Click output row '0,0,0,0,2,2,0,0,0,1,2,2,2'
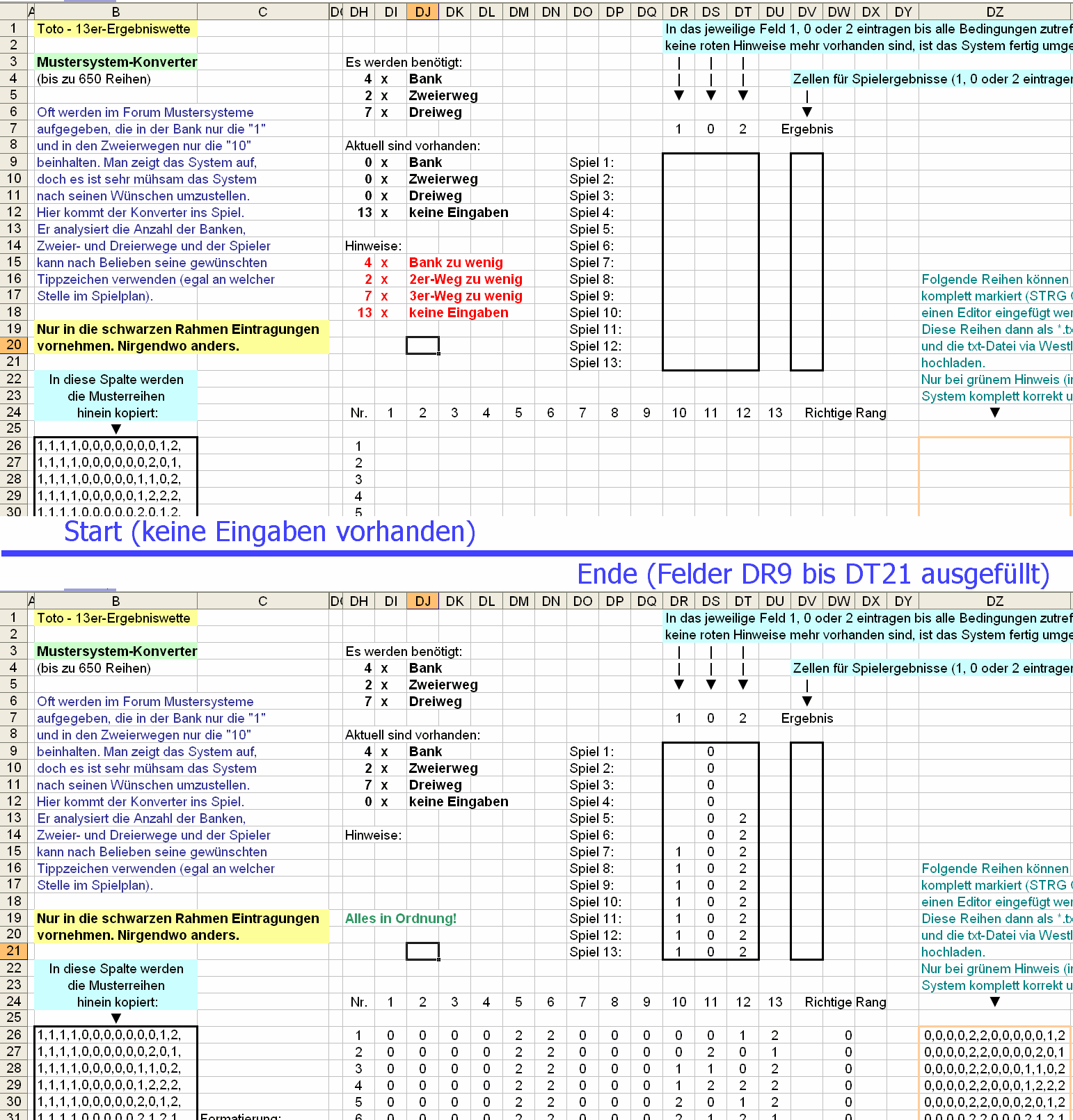Viewport: 1073px width, 1120px height. [x=994, y=1085]
